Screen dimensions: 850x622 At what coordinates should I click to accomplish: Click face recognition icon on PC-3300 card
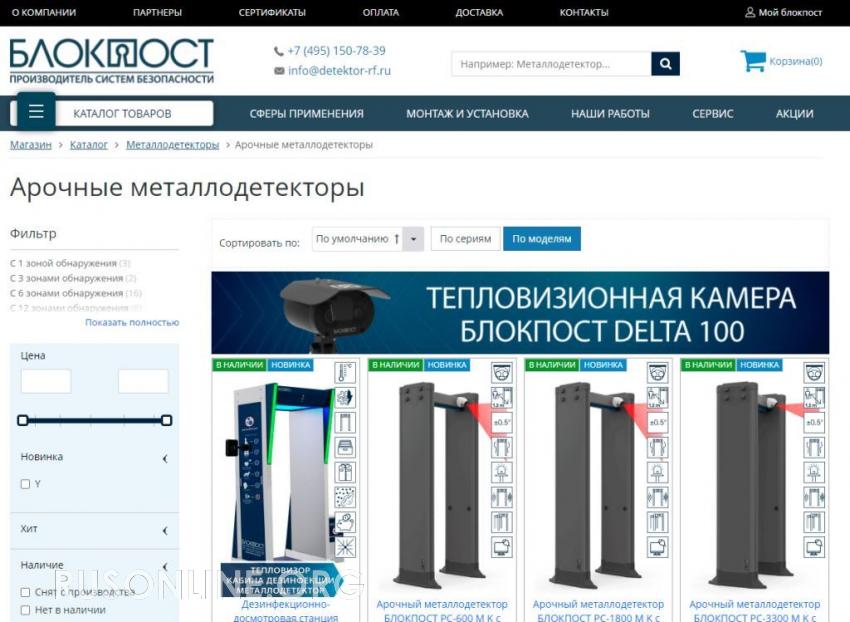pos(814,373)
